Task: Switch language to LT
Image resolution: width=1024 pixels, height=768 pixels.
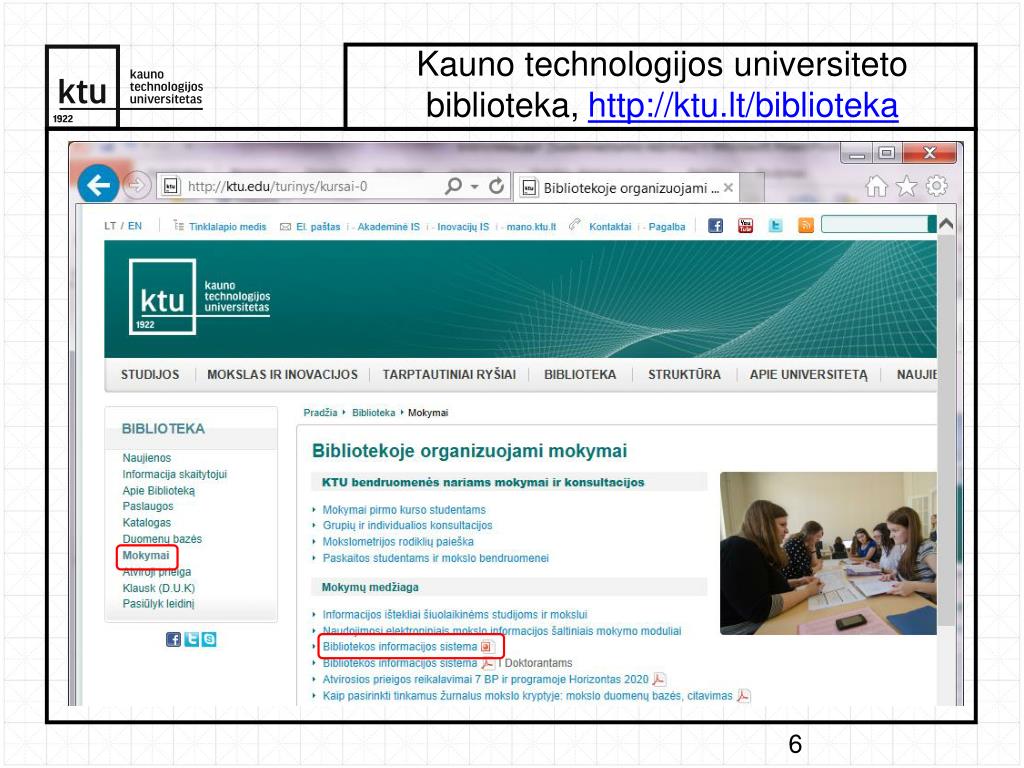Action: click(110, 226)
